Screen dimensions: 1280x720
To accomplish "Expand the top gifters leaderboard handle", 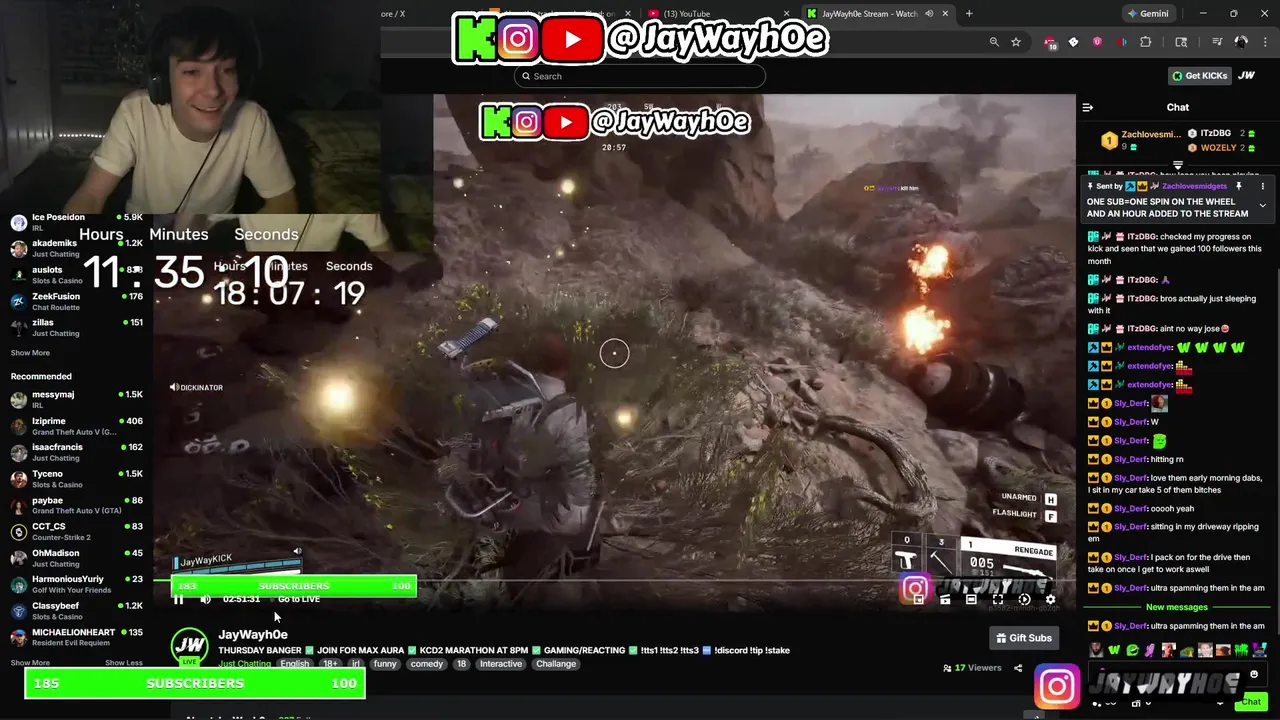I will tap(1178, 165).
